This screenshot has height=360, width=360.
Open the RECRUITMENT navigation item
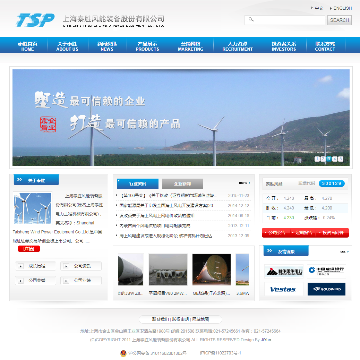(238, 46)
